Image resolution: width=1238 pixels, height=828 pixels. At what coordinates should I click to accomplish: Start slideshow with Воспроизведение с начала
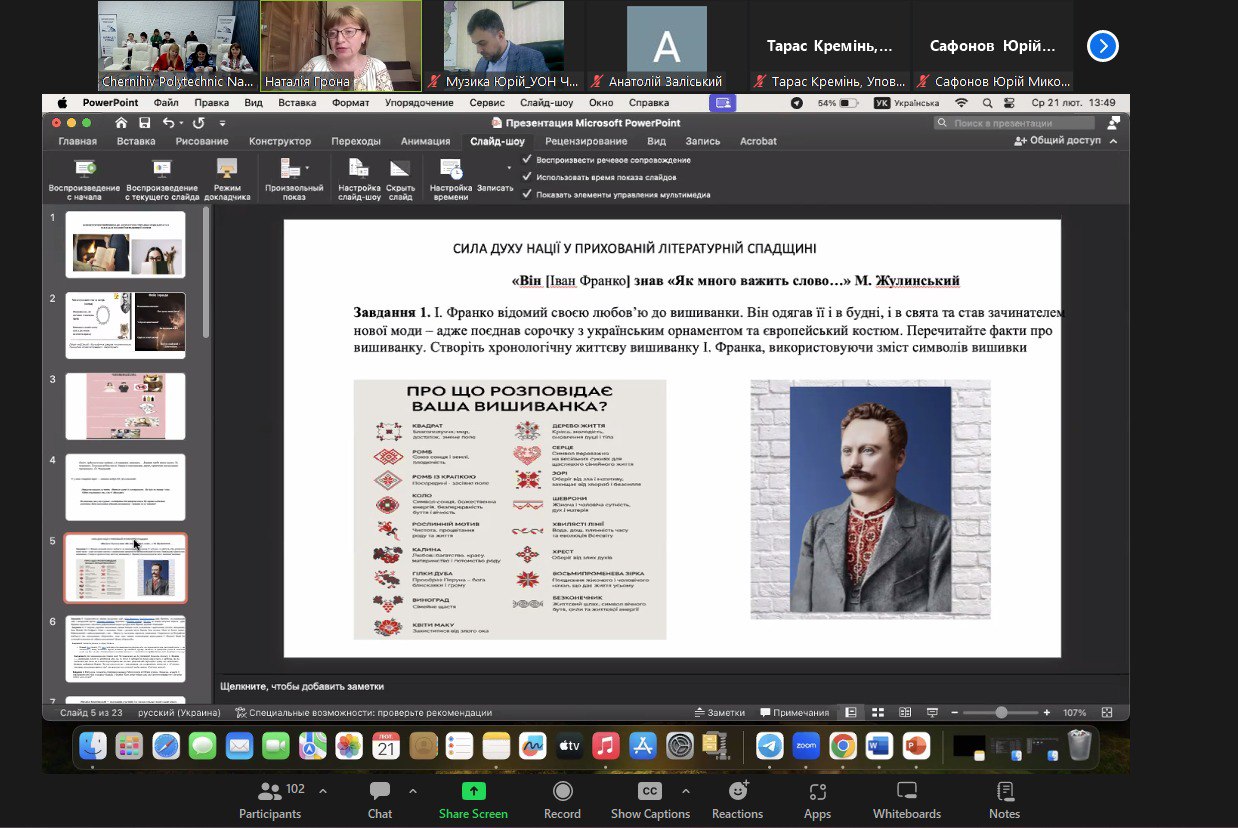coord(84,170)
